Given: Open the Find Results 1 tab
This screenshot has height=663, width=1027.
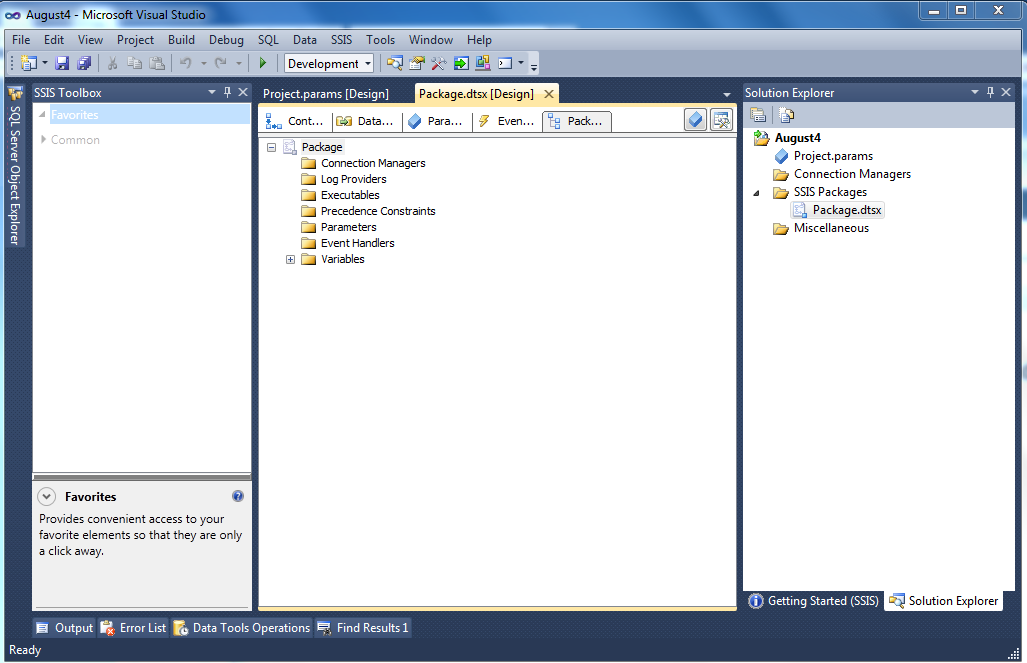Looking at the screenshot, I should click(363, 628).
